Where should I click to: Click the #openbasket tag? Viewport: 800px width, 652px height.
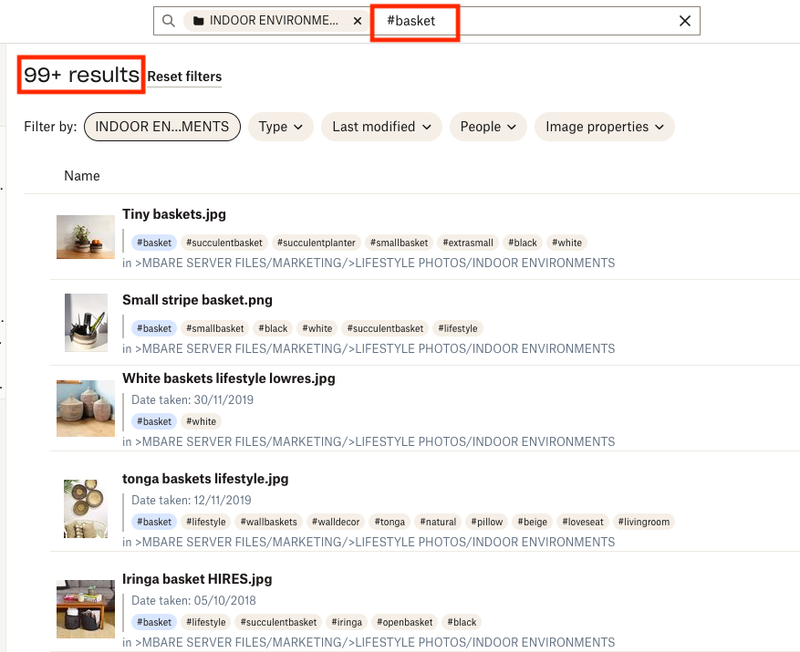pyautogui.click(x=405, y=622)
